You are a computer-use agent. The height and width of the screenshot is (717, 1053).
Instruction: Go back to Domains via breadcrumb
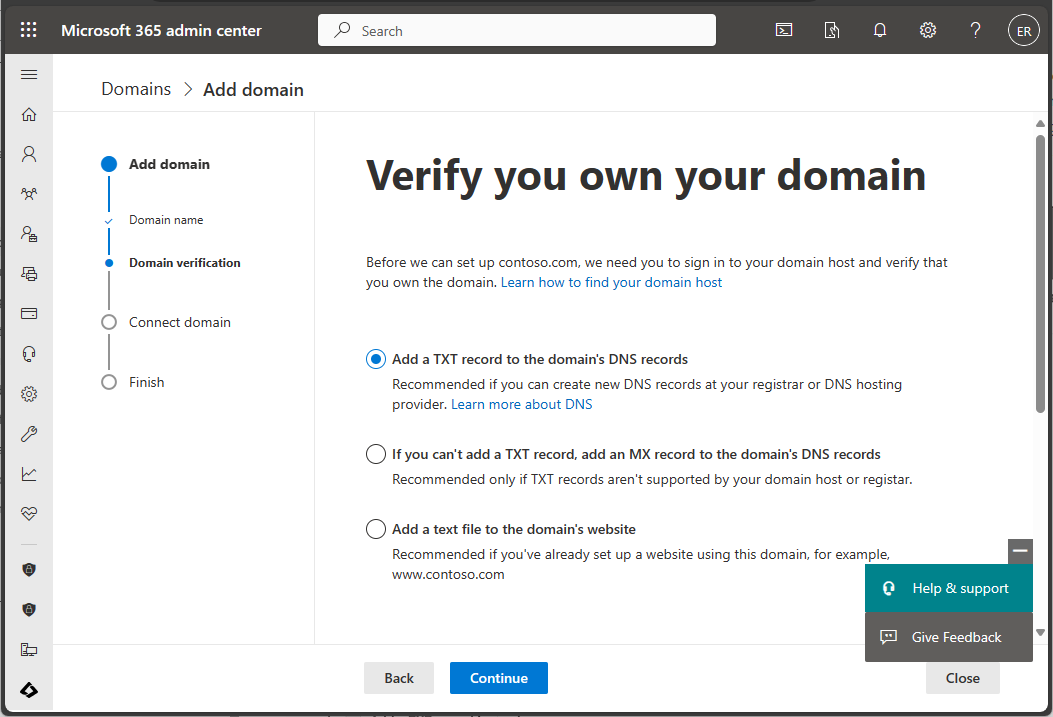point(136,88)
